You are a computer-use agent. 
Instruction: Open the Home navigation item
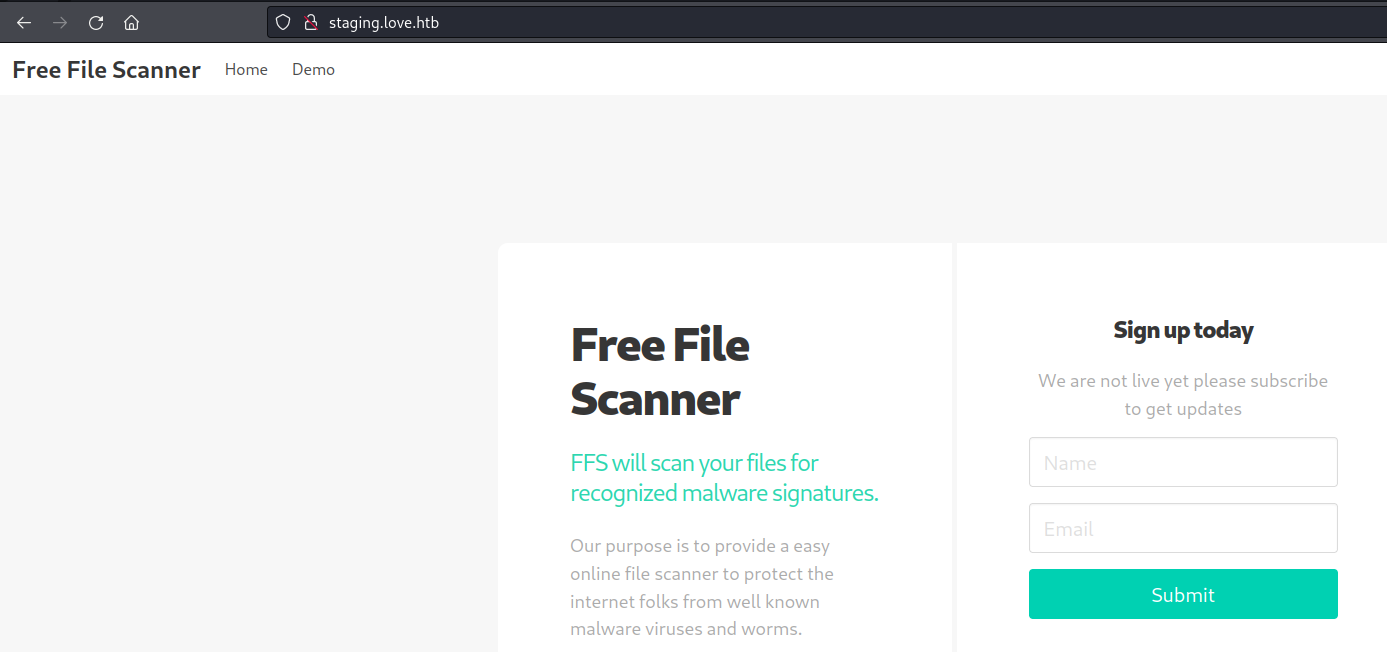tap(246, 70)
